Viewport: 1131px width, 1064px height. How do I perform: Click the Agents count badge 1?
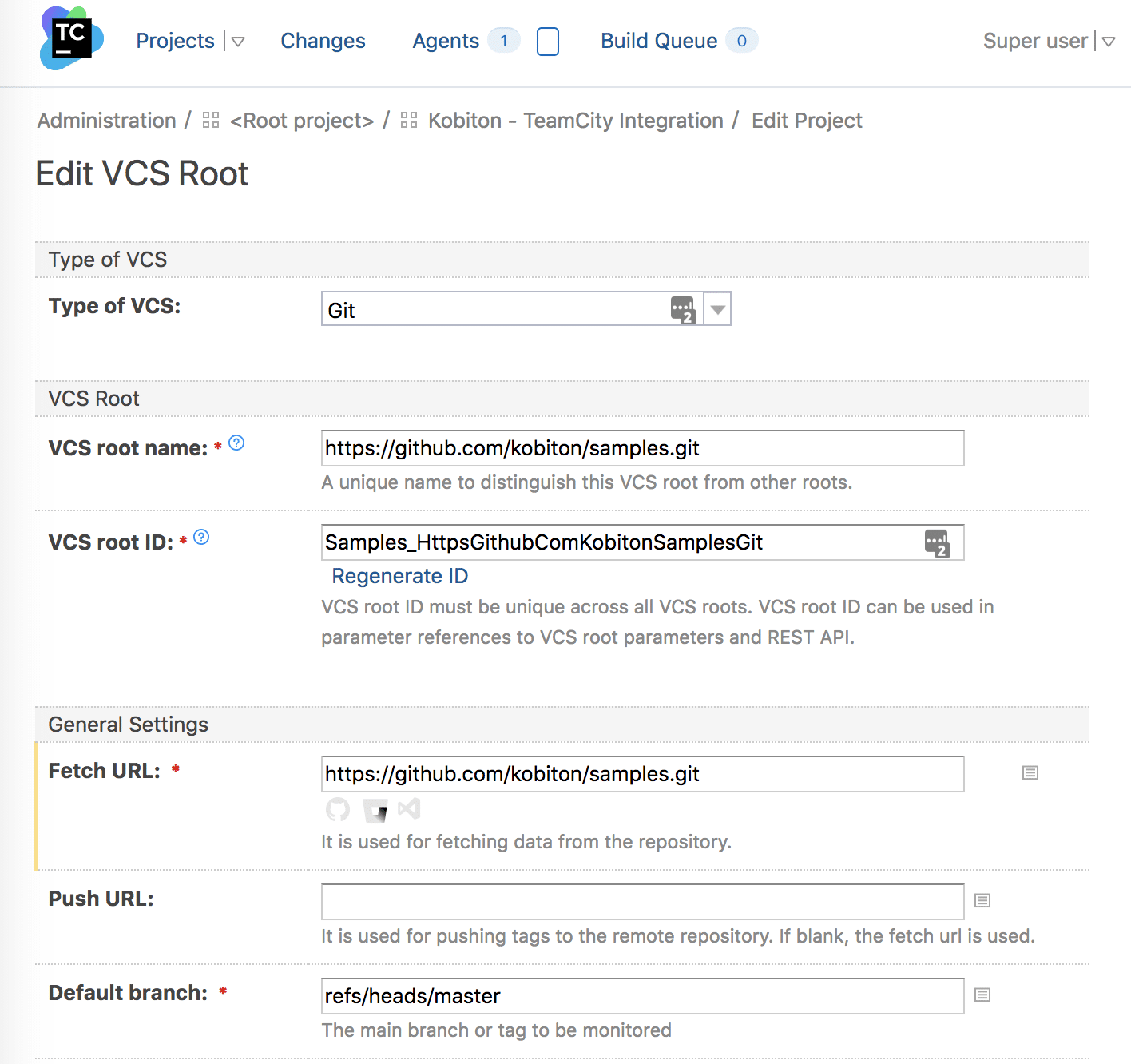coord(504,41)
